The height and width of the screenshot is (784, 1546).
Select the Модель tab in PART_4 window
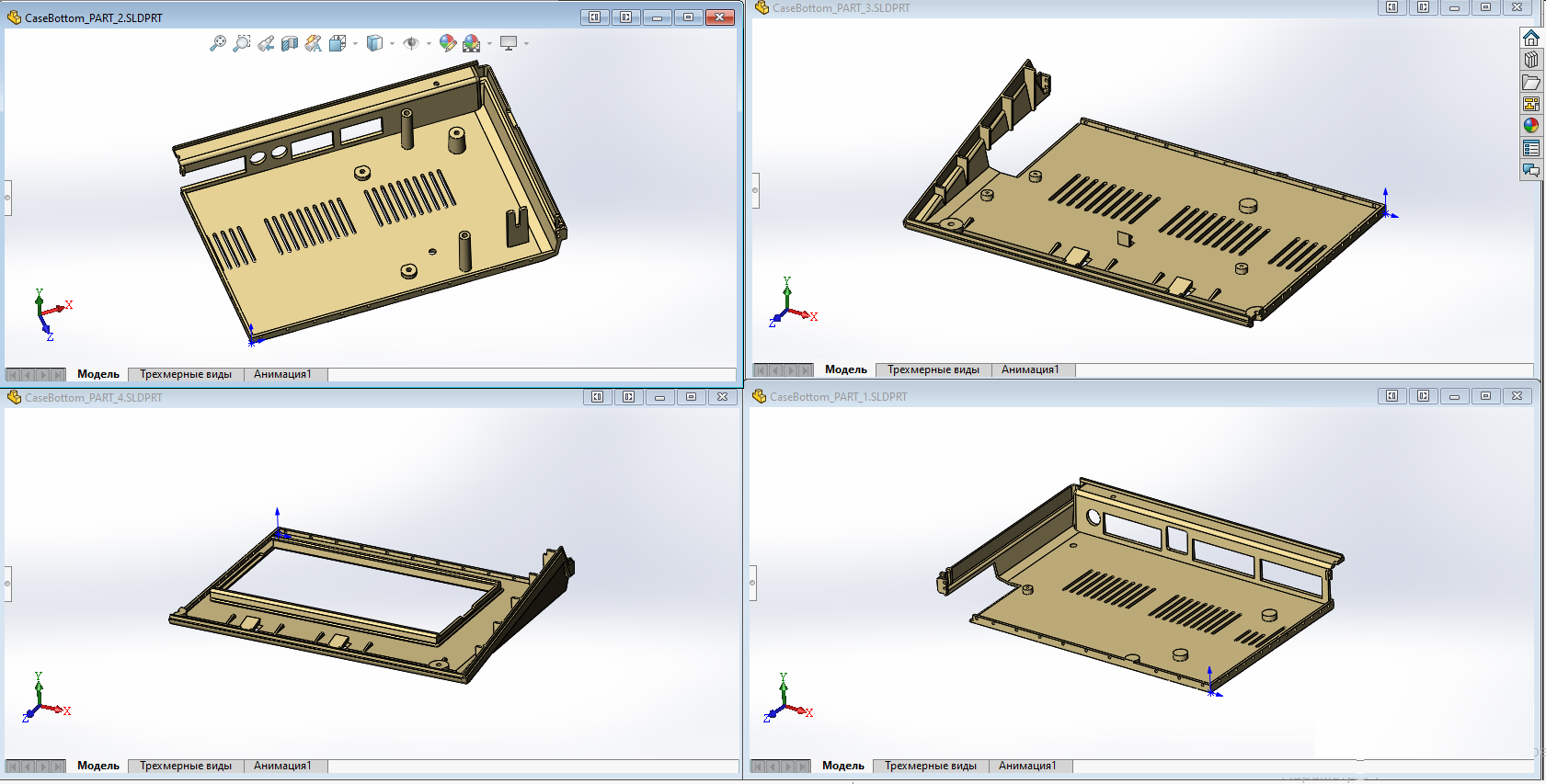coord(98,766)
